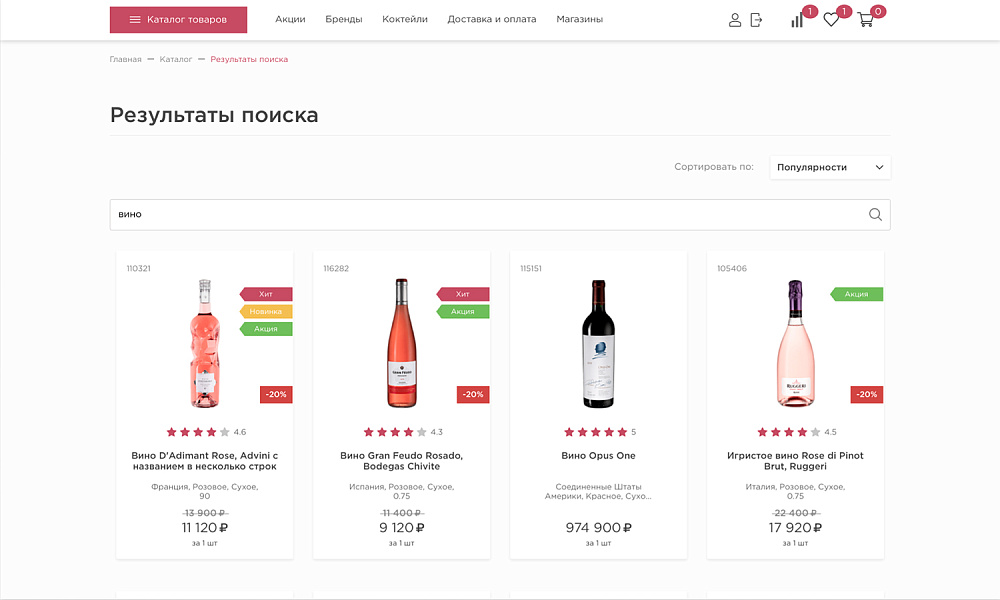Click the search field containing вино

coord(400,214)
